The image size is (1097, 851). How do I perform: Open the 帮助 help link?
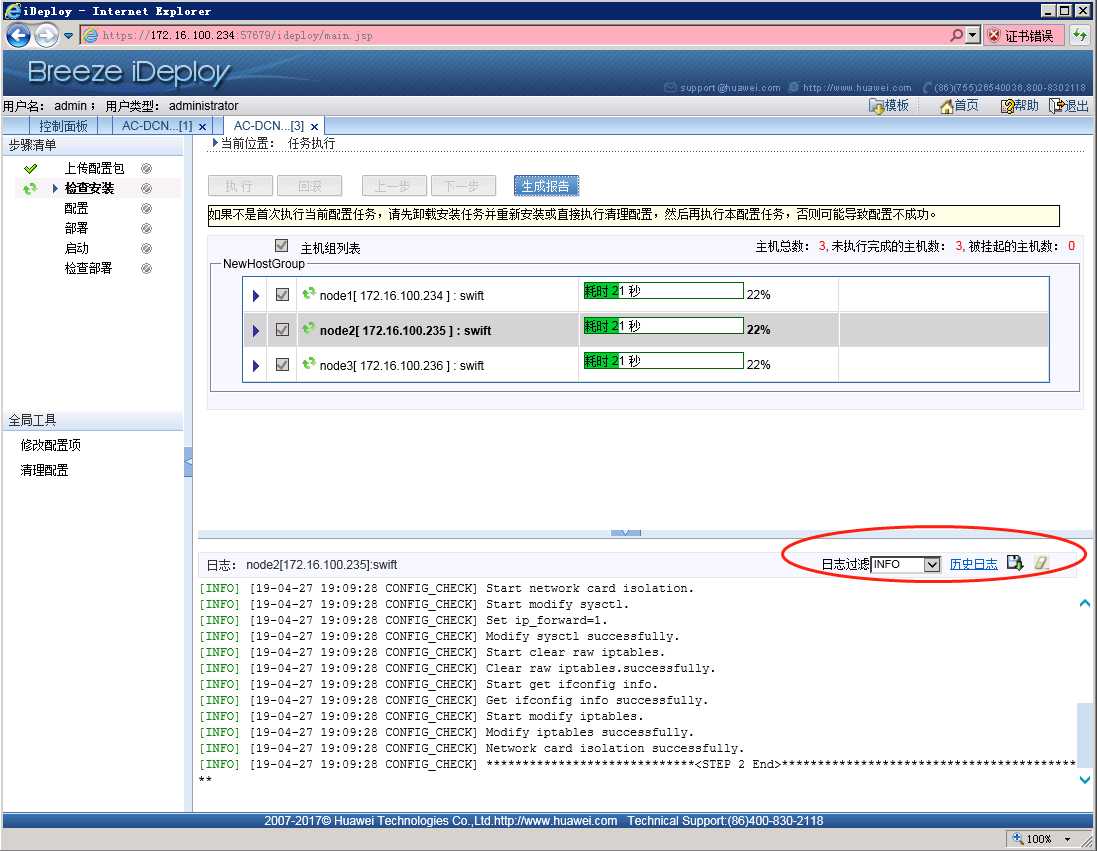click(1019, 106)
